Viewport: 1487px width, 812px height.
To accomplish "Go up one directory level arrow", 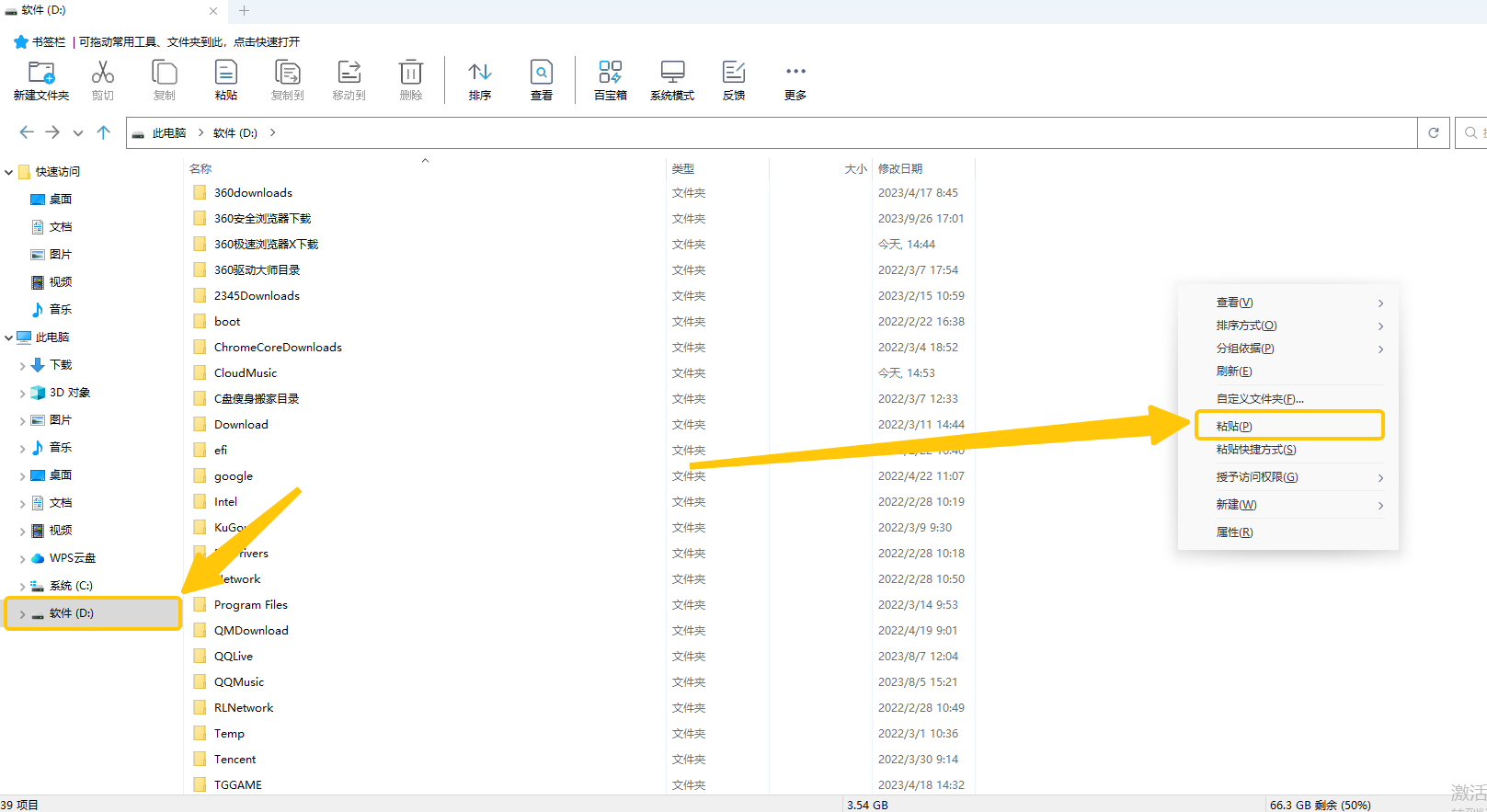I will 104,132.
